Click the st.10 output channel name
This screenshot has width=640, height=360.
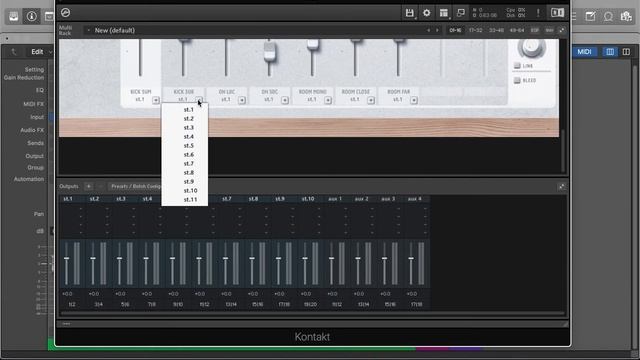coord(308,199)
